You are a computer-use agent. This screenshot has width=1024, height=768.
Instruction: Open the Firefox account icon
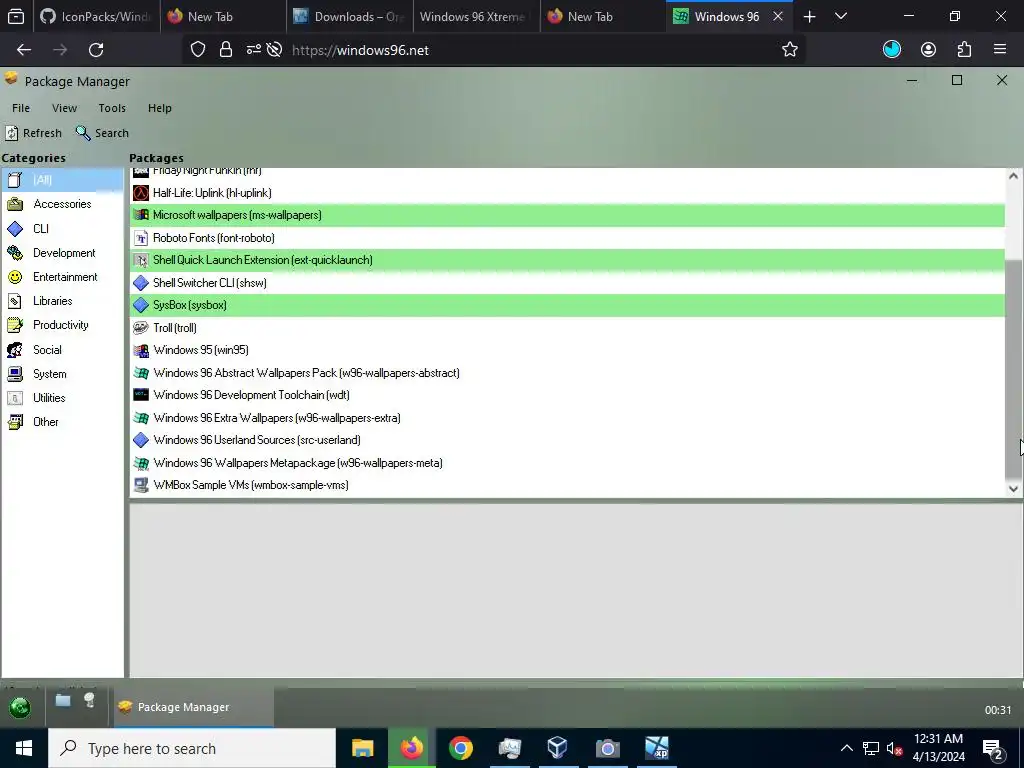coord(928,50)
